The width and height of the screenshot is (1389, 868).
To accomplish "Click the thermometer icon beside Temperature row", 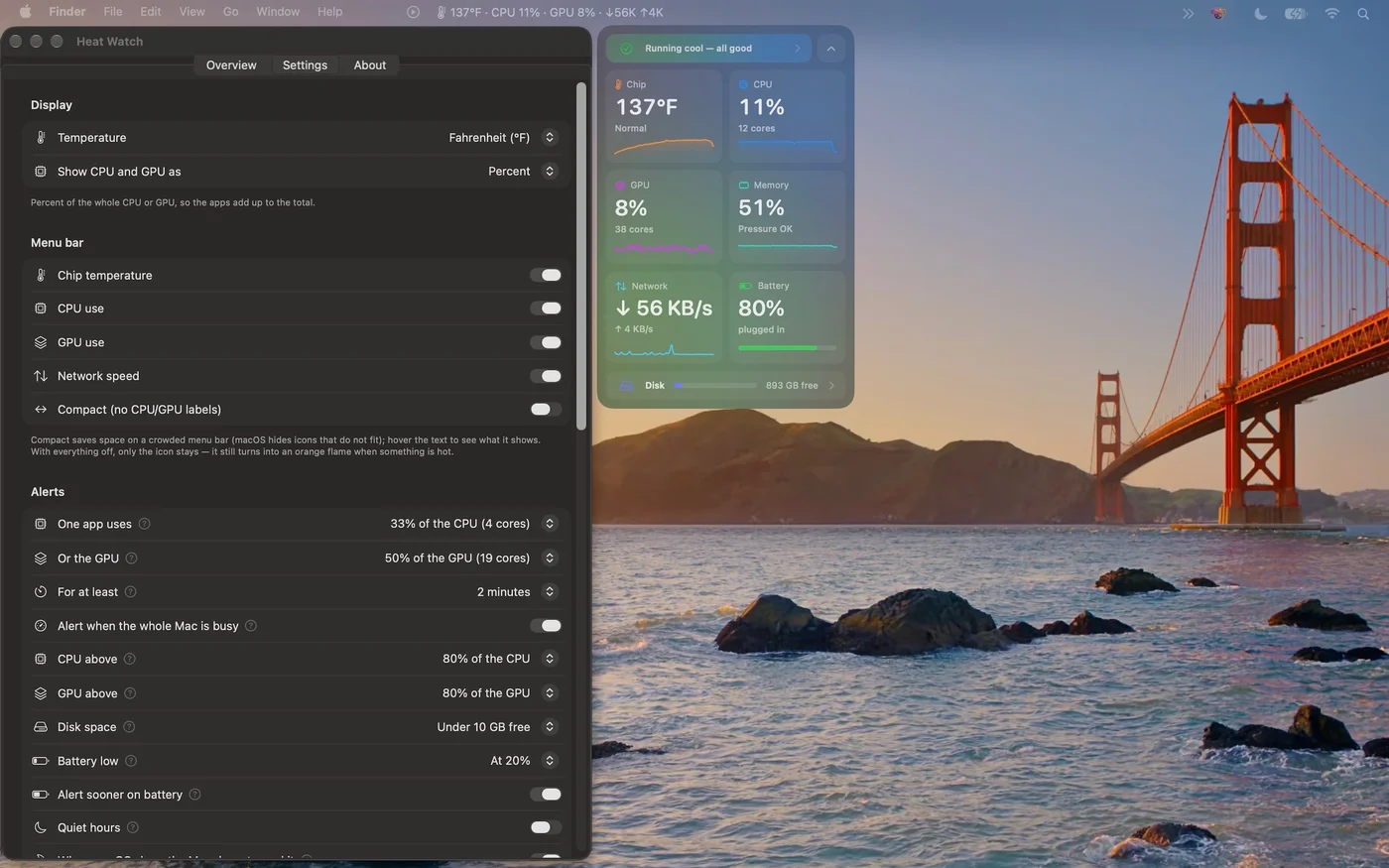I will pos(41,138).
